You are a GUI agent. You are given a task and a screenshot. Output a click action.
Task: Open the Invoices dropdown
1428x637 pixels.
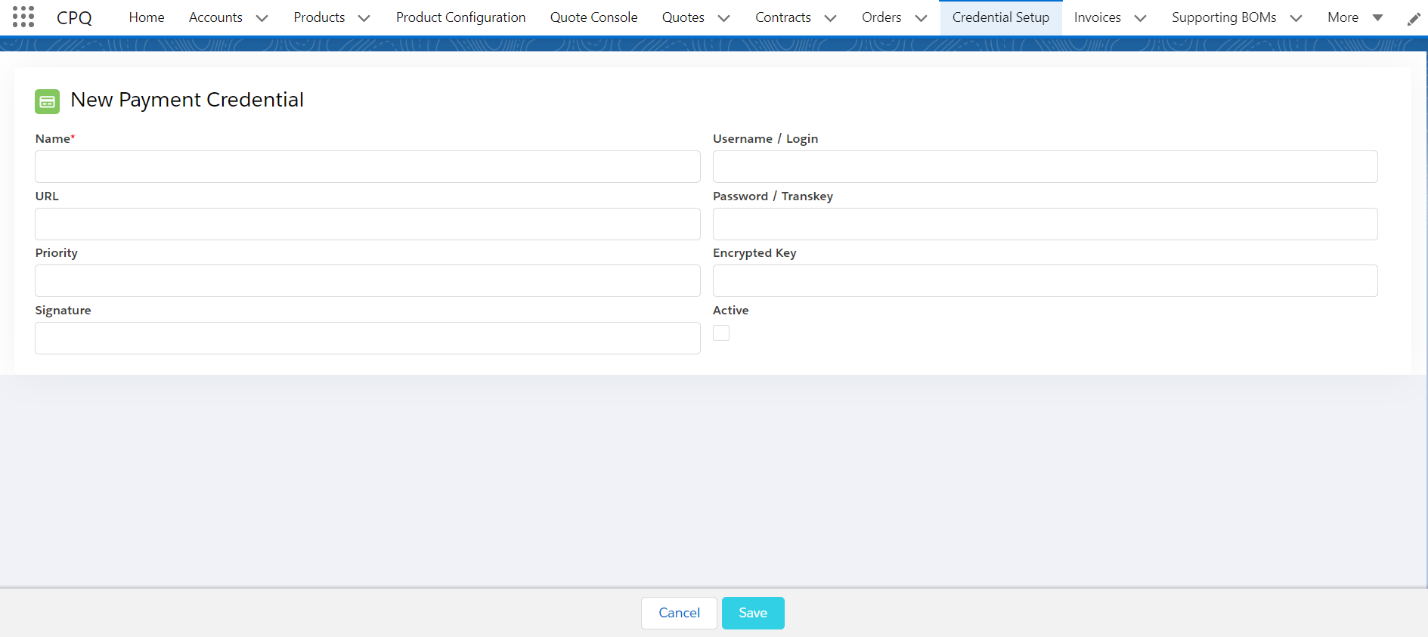[1139, 17]
